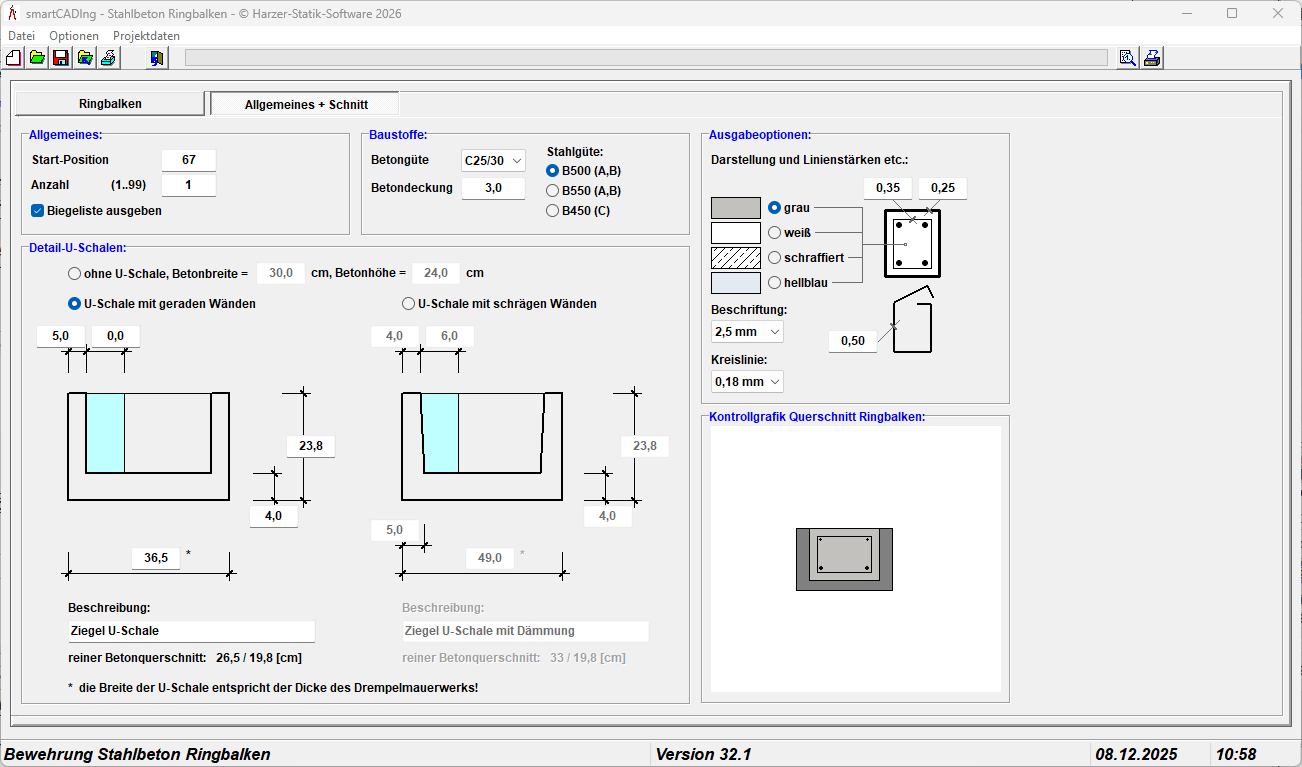Click the open file folder icon
This screenshot has height=767, width=1302.
pos(37,58)
